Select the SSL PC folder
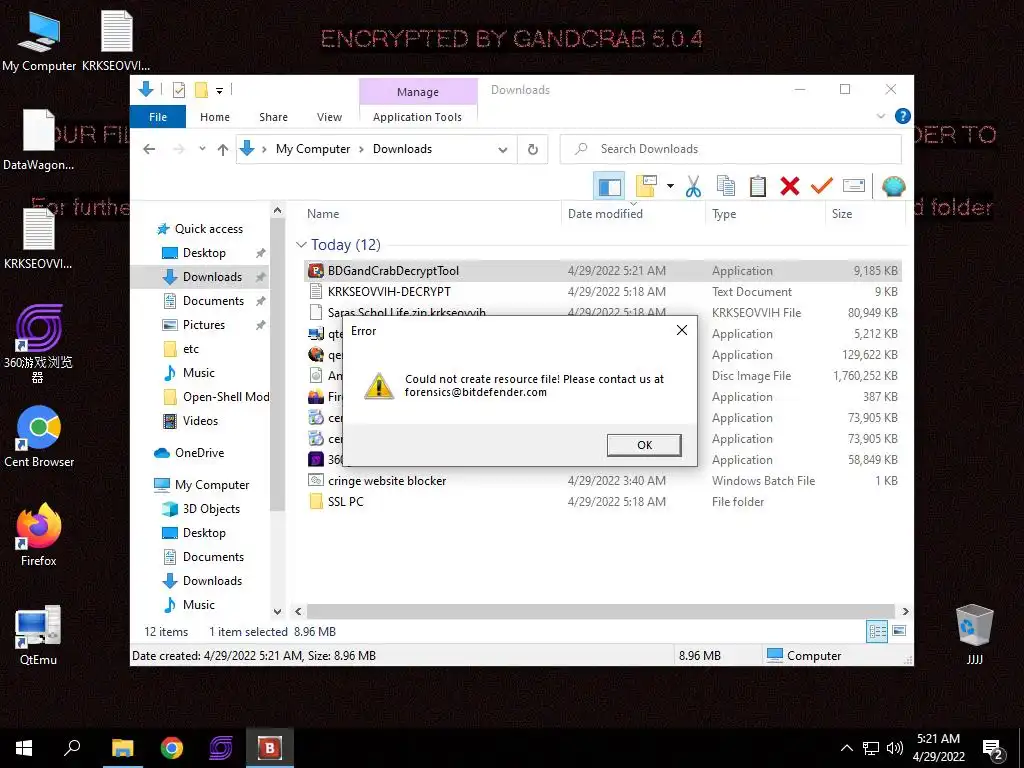The image size is (1024, 768). [602, 502]
